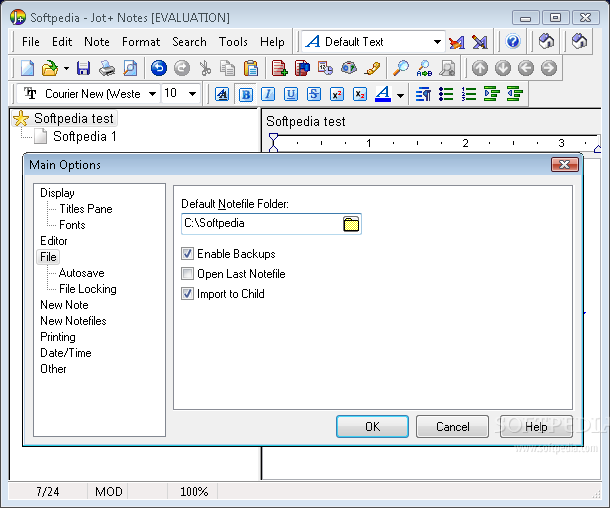This screenshot has width=610, height=508.
Task: Click the folder browse button beside C:\Softpedia
Action: (x=351, y=224)
